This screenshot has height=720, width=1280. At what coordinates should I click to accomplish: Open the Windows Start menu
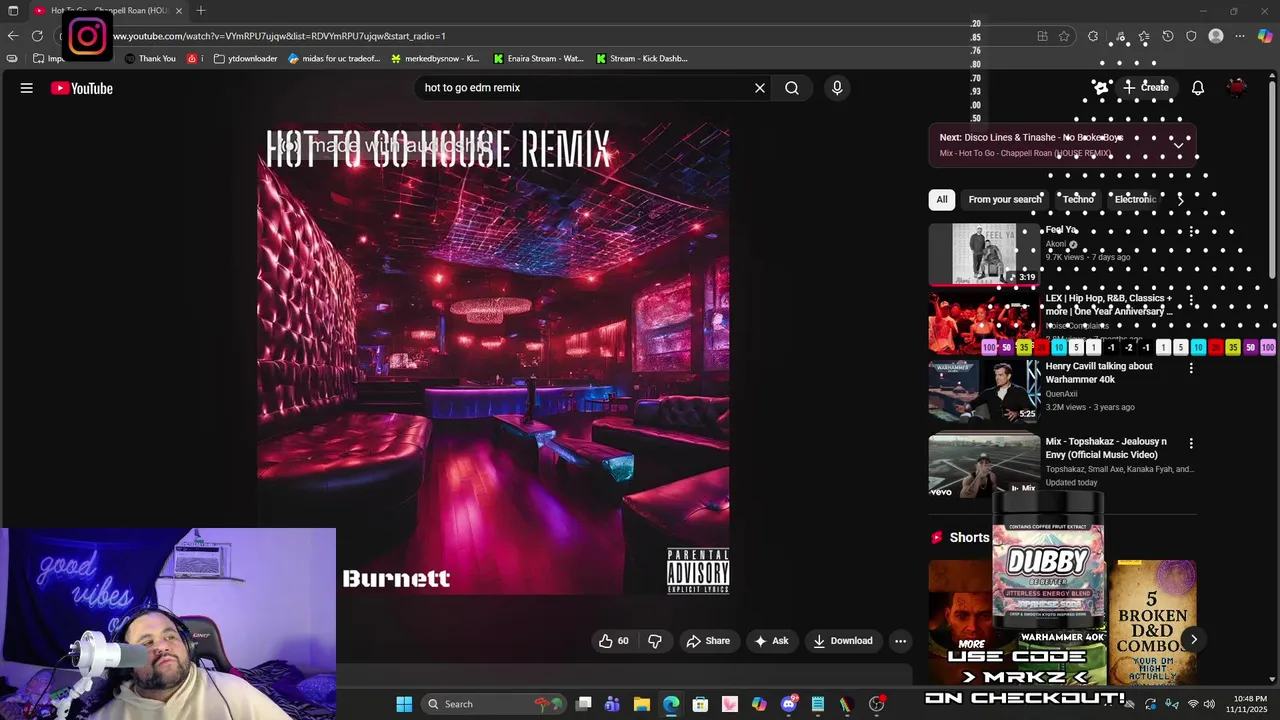(x=404, y=704)
